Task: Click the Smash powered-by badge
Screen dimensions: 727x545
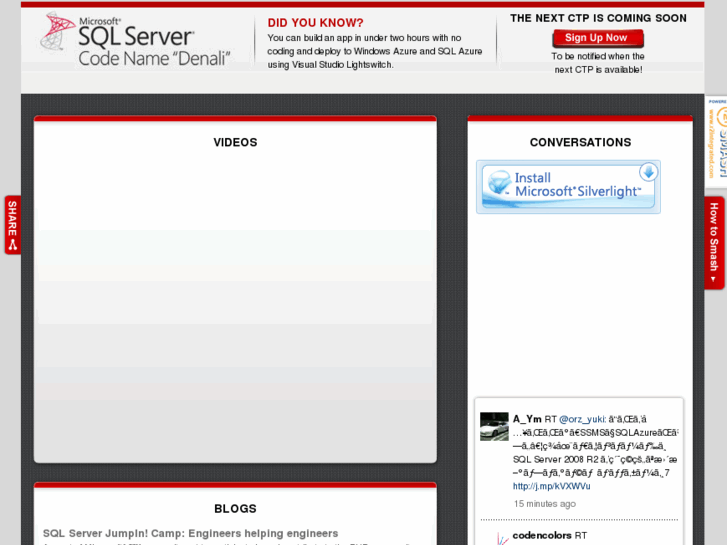Action: 716,141
